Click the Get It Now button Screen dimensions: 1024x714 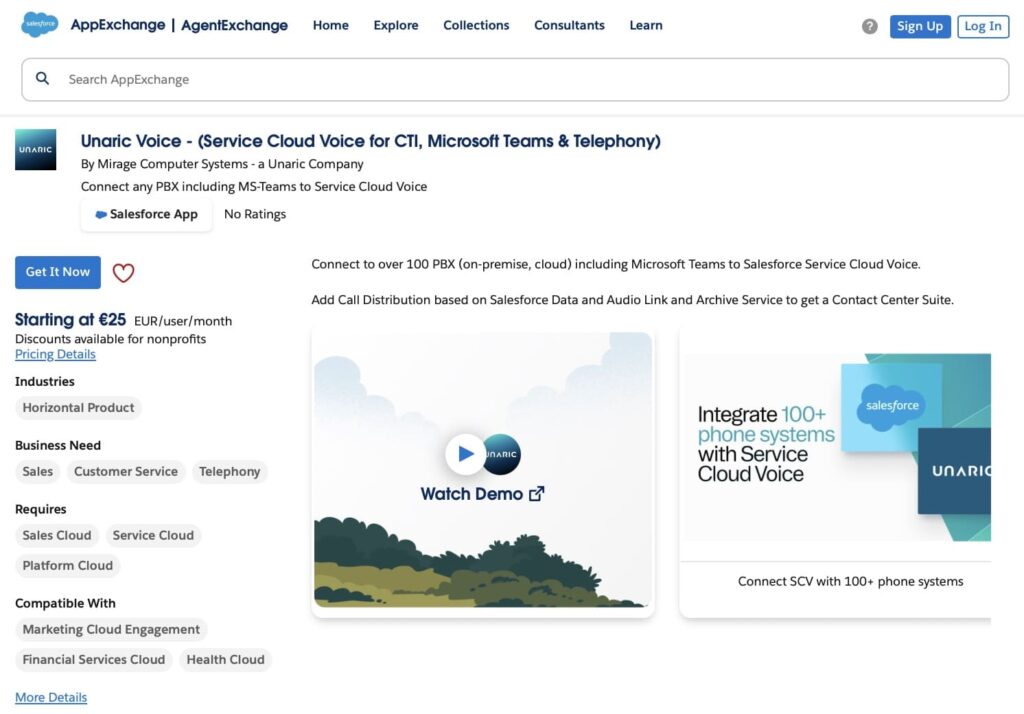pyautogui.click(x=57, y=272)
